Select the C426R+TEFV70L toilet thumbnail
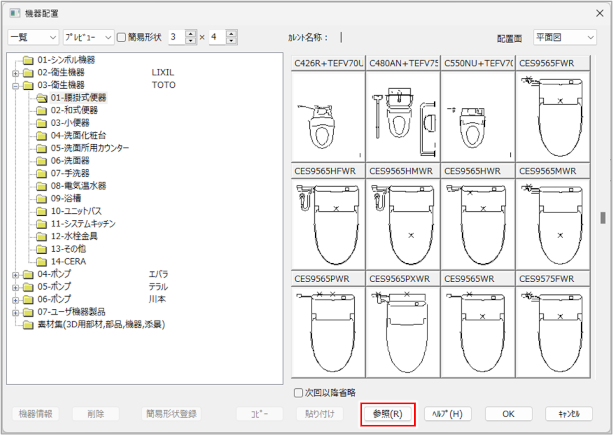 (328, 114)
